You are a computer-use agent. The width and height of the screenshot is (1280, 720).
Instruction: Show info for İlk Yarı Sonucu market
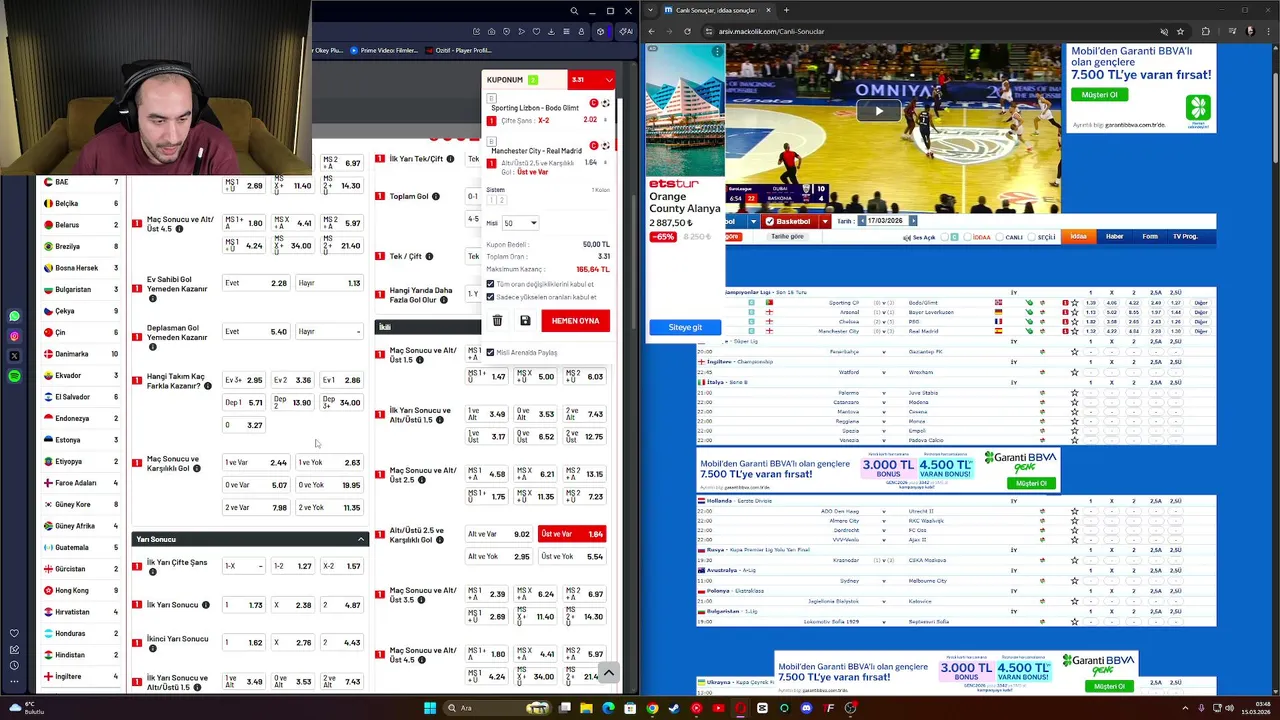point(206,605)
